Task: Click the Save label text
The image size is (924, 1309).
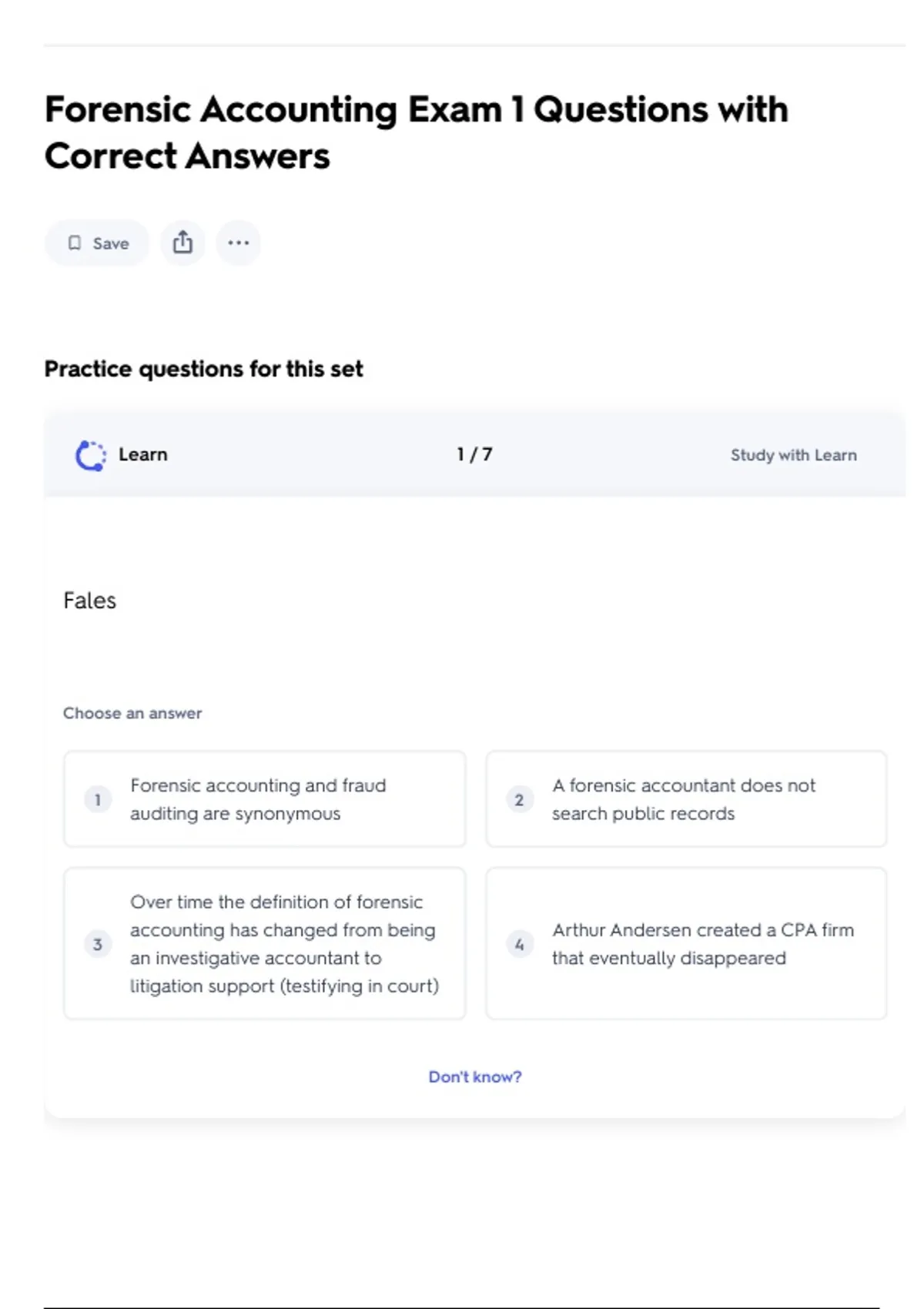Action: pyautogui.click(x=111, y=243)
